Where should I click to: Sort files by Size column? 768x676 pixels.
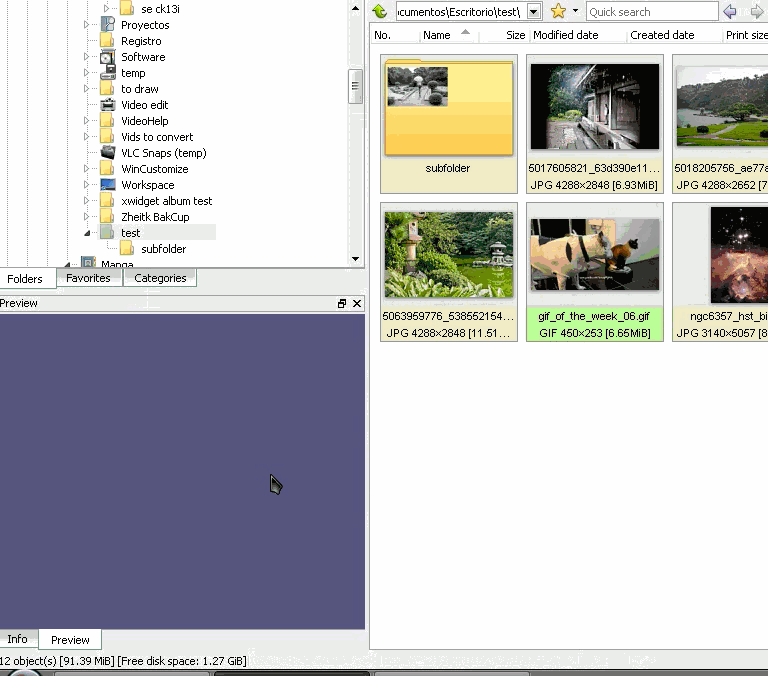tap(515, 35)
